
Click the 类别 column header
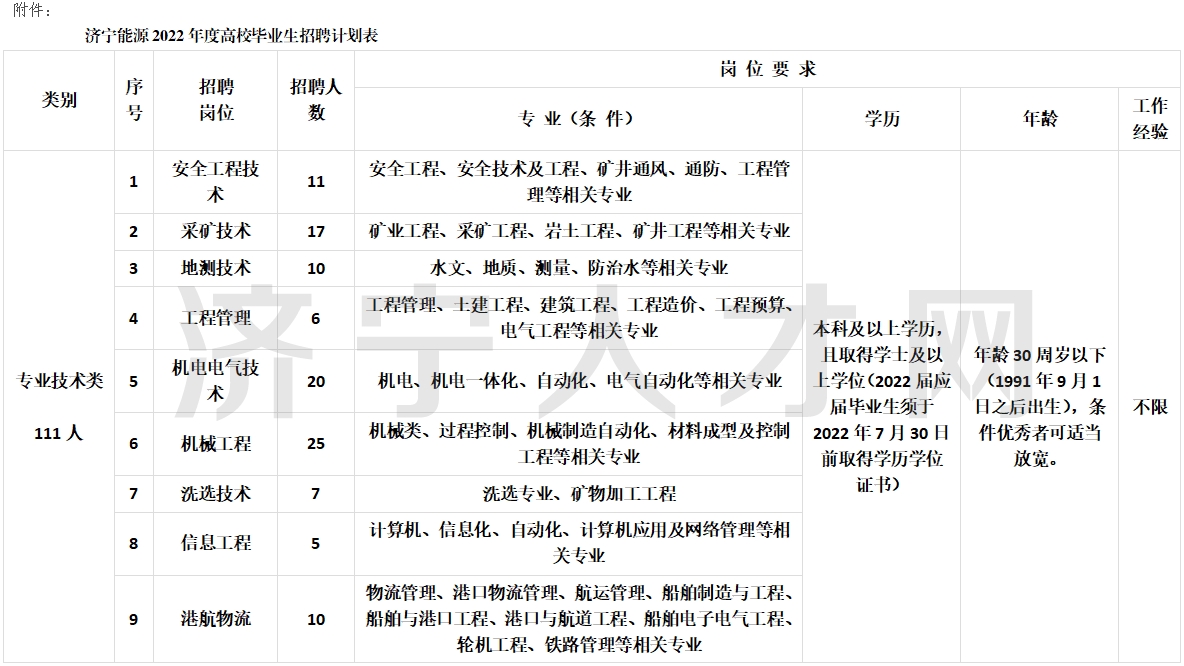59,100
